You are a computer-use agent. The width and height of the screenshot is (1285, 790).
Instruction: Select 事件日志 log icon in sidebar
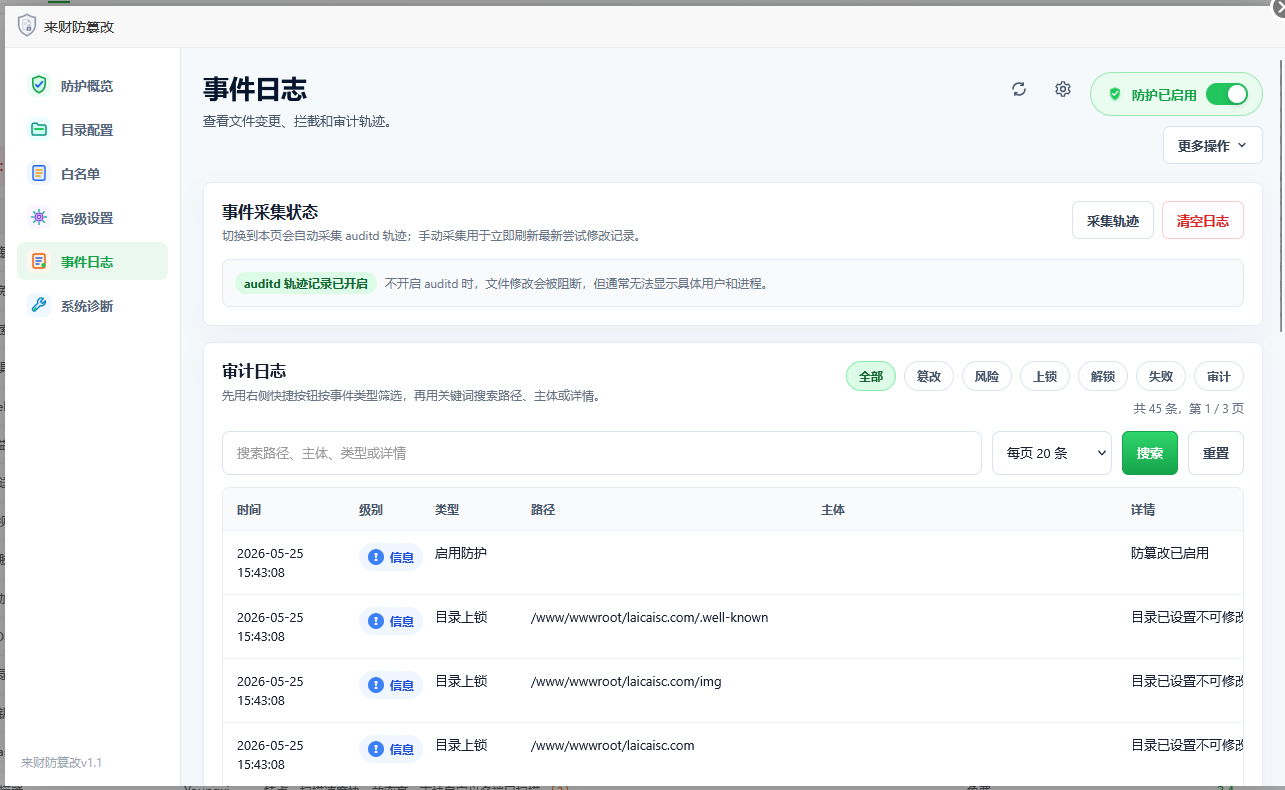[39, 261]
